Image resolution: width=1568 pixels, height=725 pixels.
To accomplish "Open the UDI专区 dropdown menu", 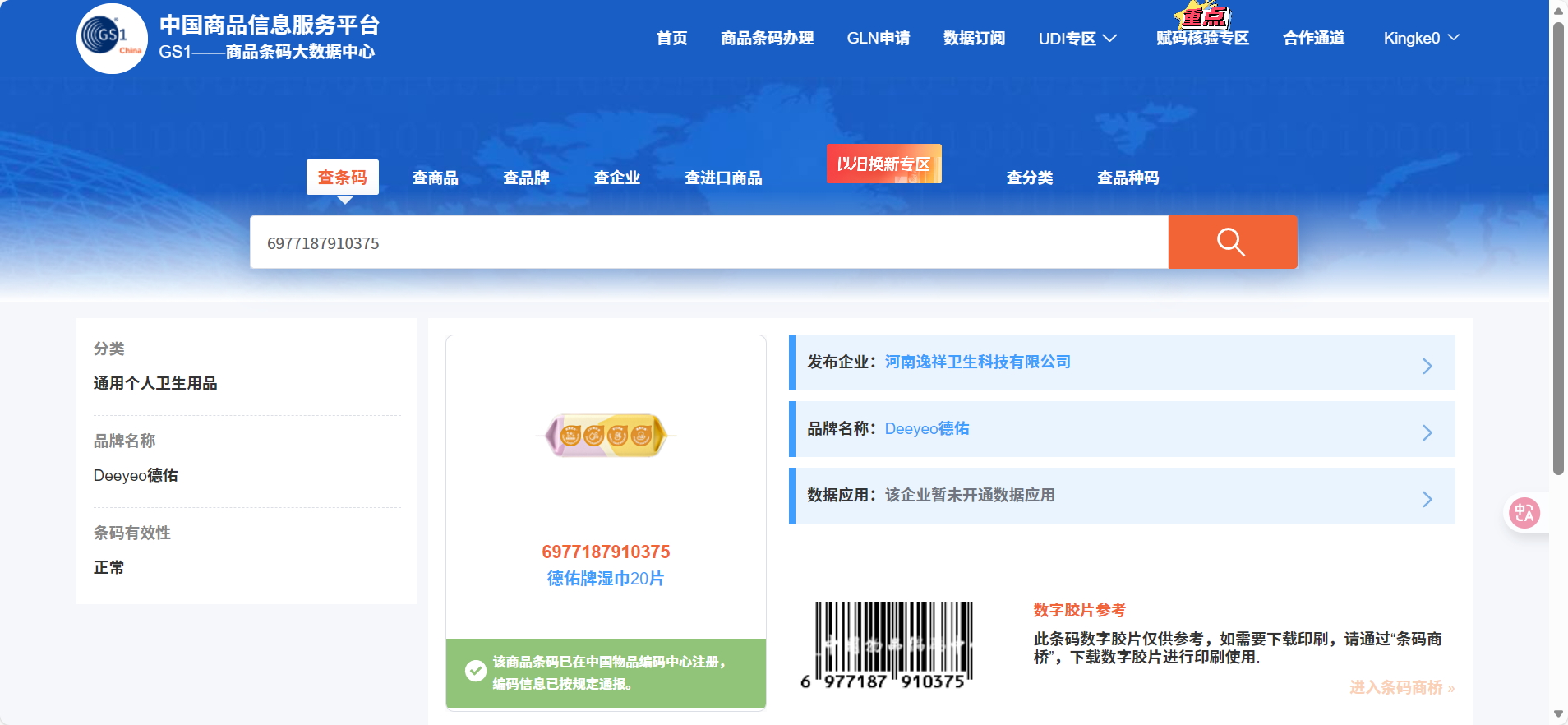I will [1077, 39].
